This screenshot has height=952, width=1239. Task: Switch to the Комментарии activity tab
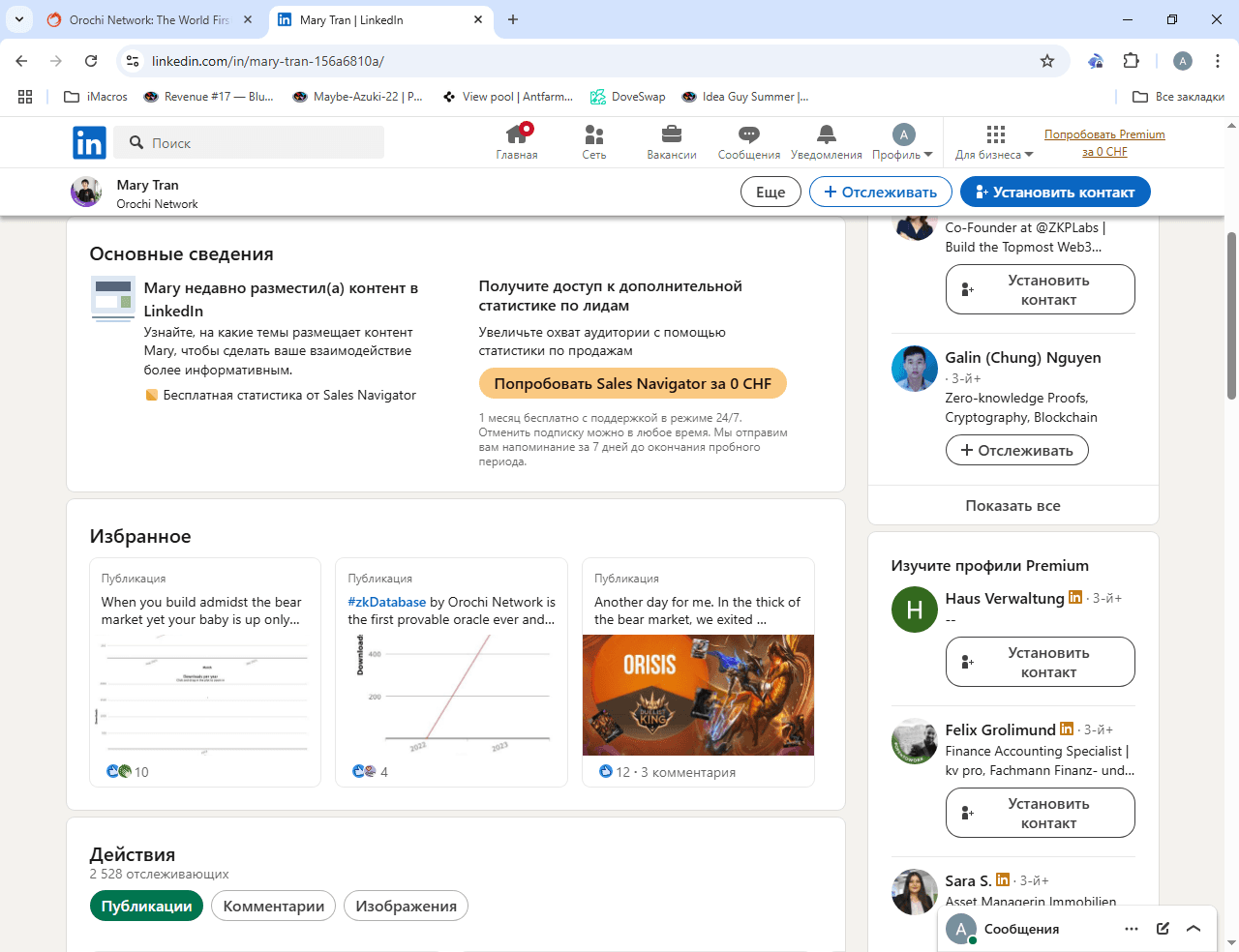pos(274,906)
